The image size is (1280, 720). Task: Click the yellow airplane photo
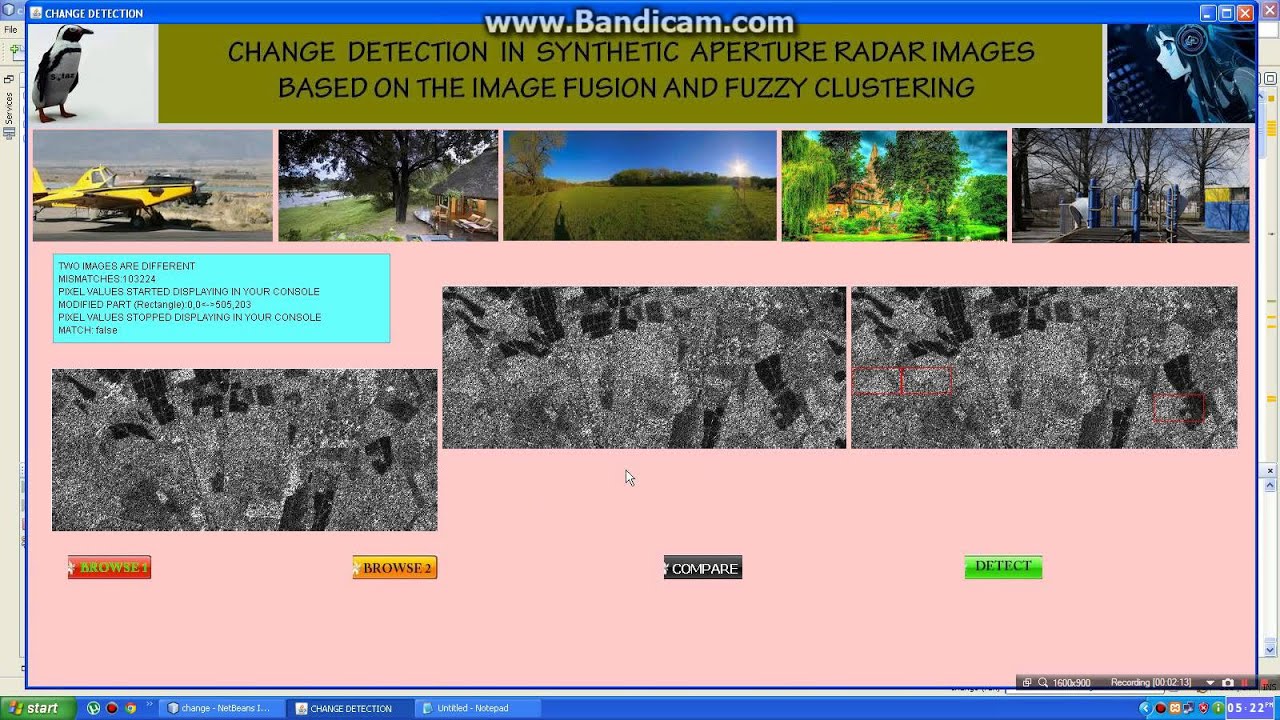point(152,185)
